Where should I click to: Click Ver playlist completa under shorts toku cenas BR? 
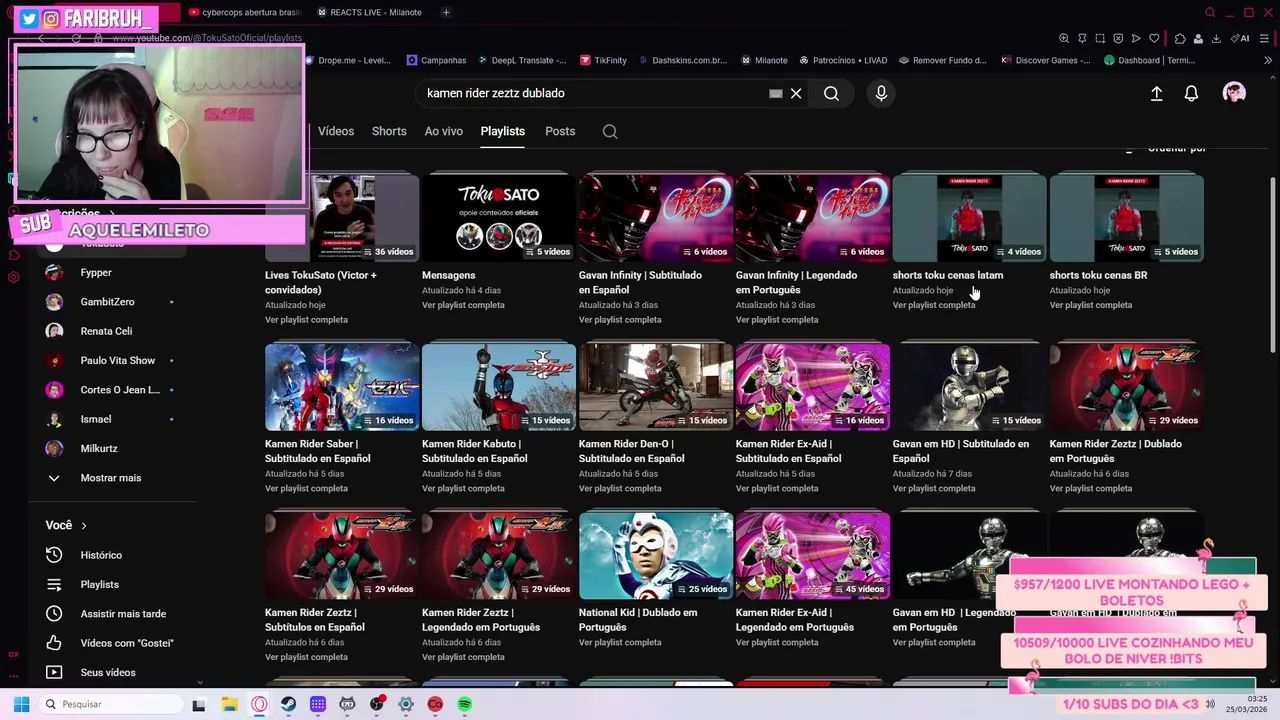[x=1091, y=305]
